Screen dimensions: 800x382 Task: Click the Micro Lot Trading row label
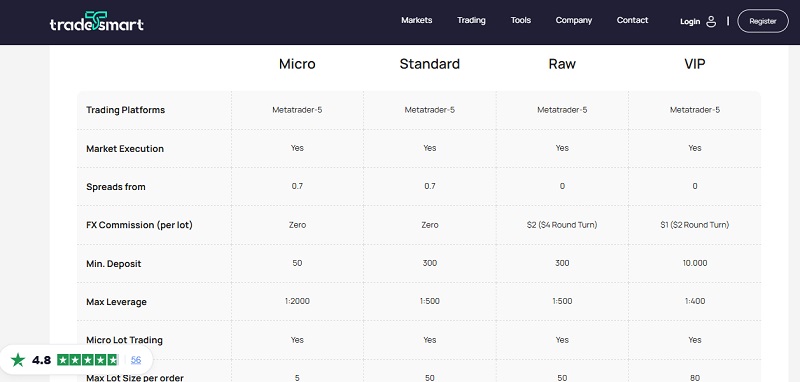(x=124, y=340)
